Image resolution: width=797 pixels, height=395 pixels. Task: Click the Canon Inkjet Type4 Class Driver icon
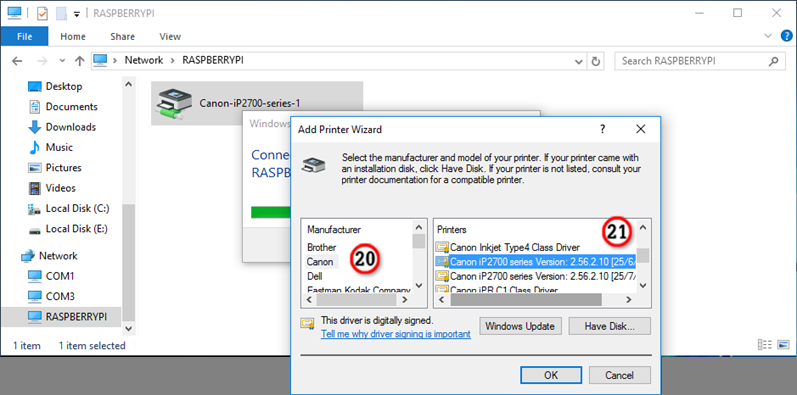(x=442, y=248)
